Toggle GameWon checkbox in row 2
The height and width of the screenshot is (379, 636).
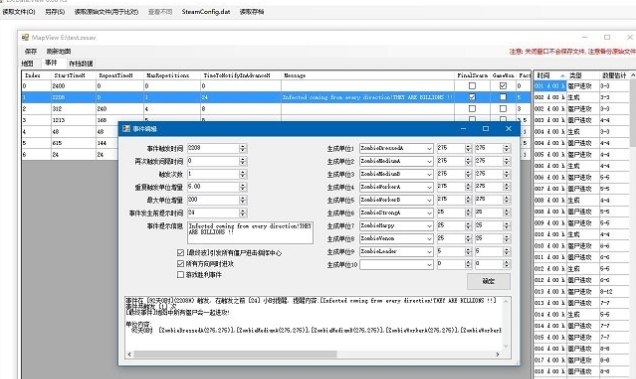[503, 108]
